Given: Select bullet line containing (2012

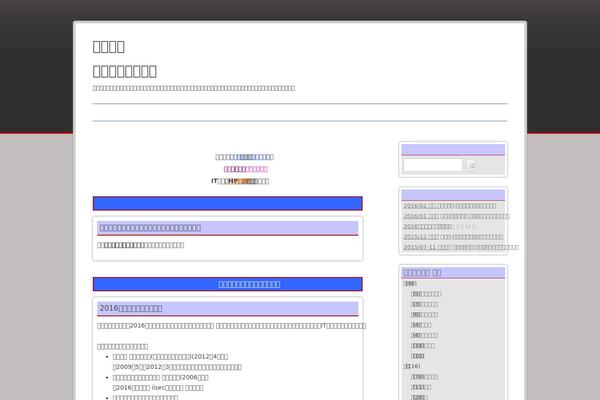Looking at the screenshot, I should click(x=170, y=356).
